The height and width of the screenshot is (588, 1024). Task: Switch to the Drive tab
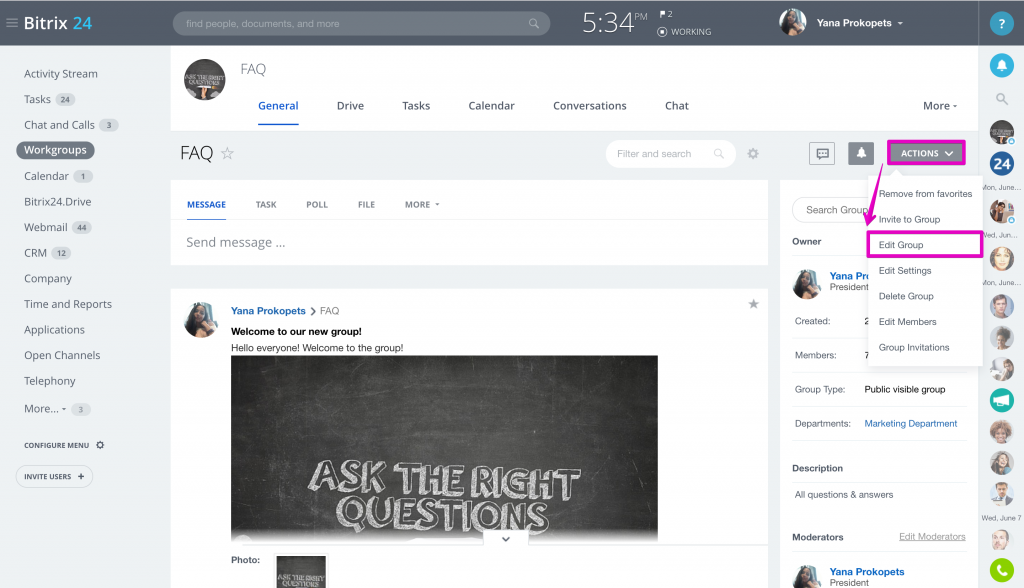(350, 106)
